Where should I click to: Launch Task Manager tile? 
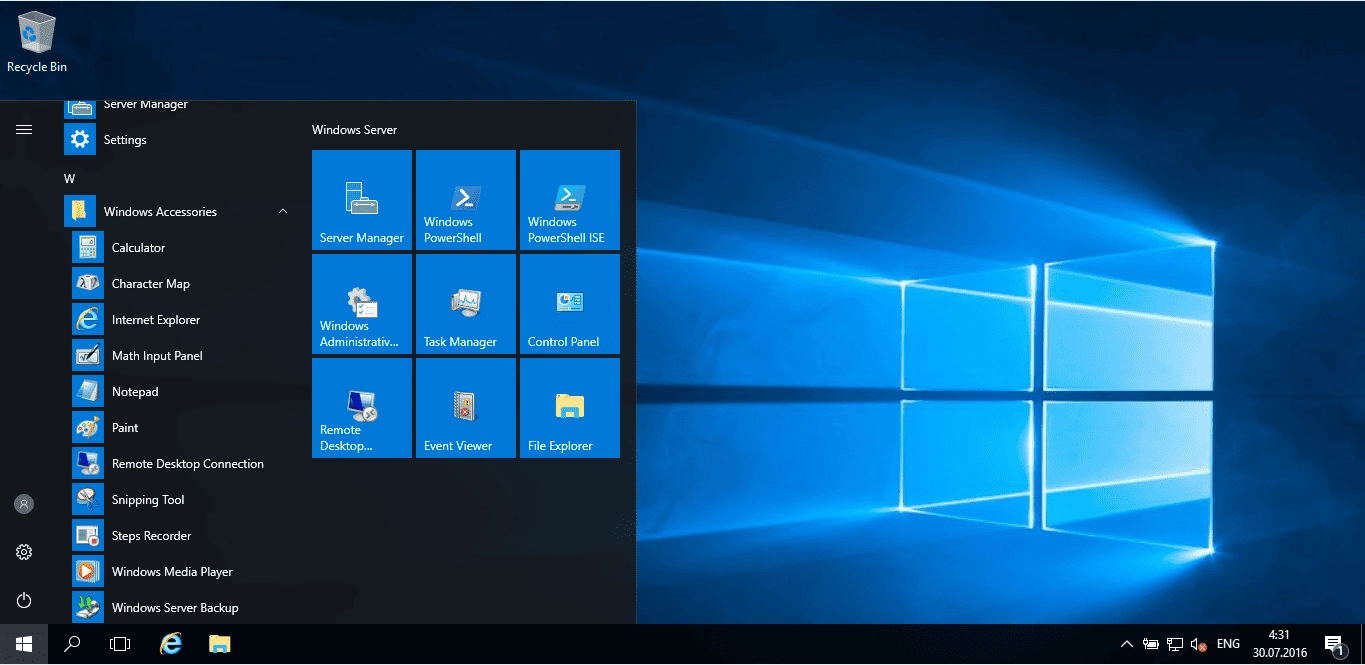click(466, 304)
